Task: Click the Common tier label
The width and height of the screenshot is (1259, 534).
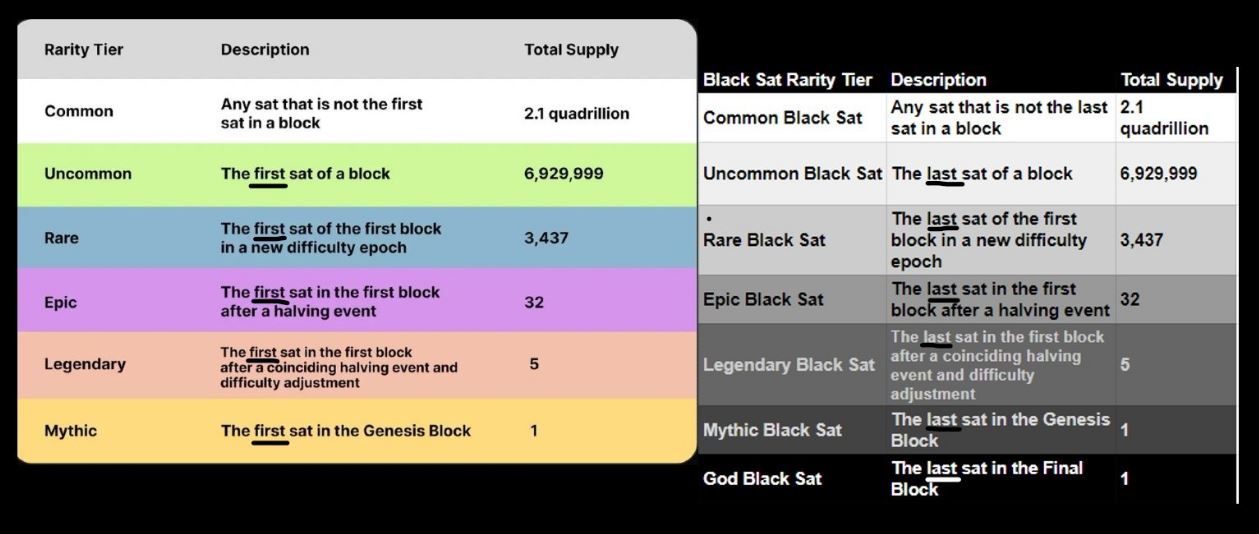Action: pyautogui.click(x=79, y=111)
